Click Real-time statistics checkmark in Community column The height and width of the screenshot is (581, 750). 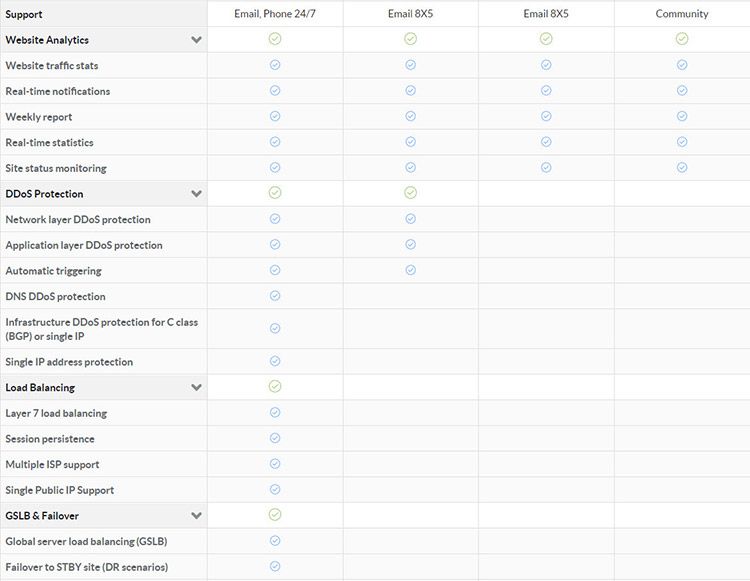click(x=682, y=142)
